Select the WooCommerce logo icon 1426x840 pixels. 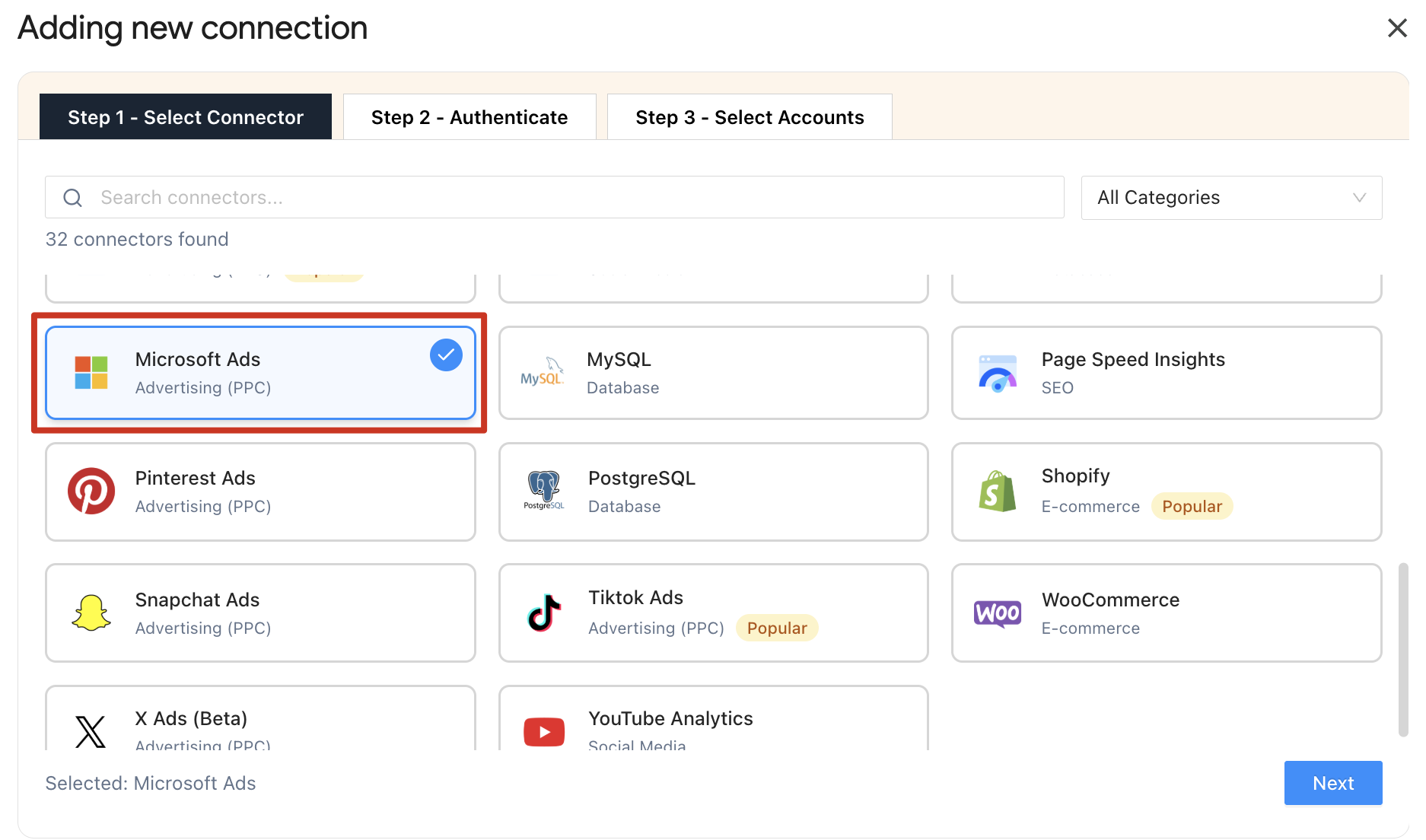pos(998,613)
